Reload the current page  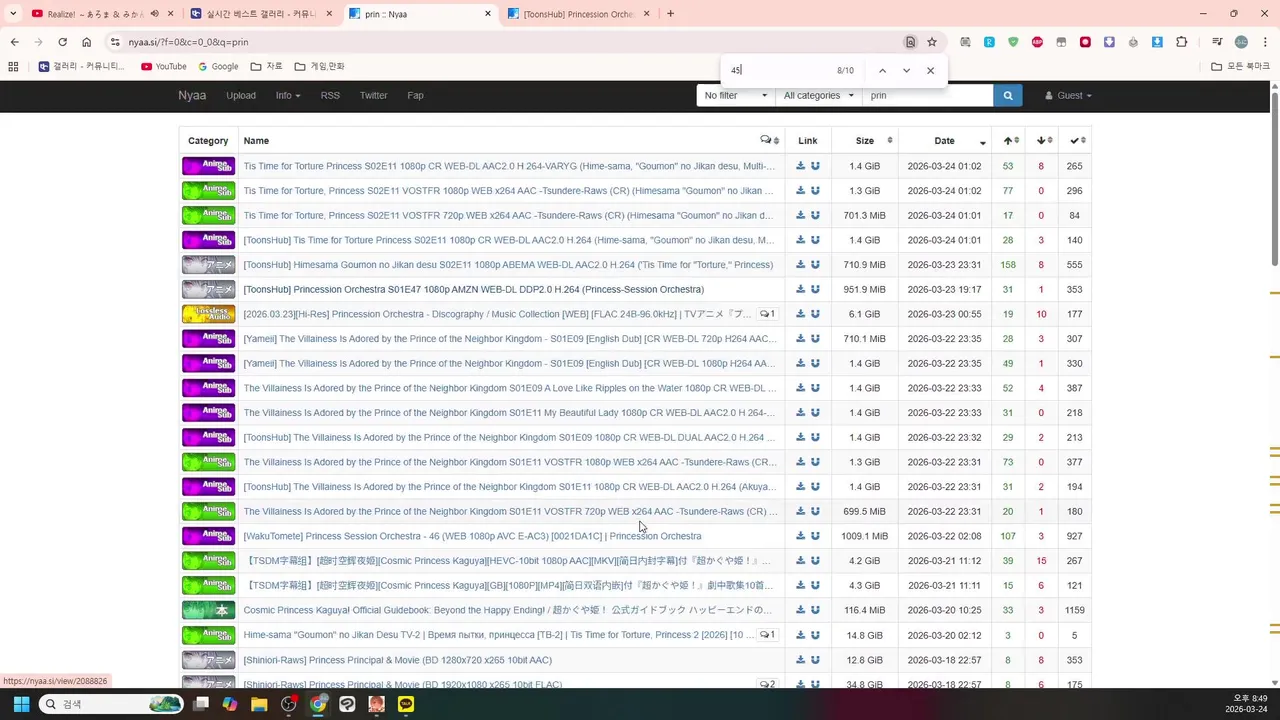click(62, 42)
